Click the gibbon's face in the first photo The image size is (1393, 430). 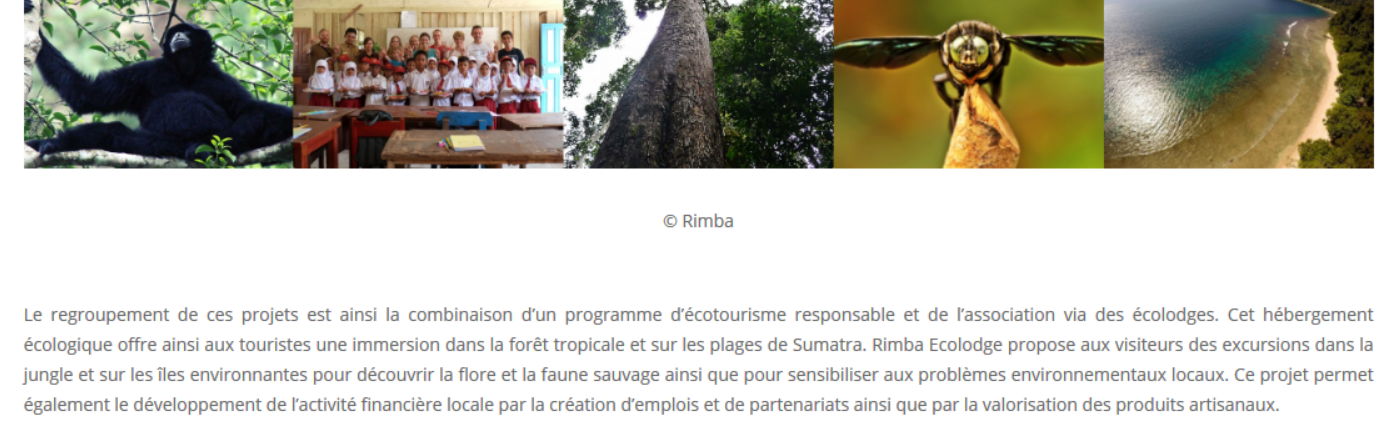click(x=178, y=42)
